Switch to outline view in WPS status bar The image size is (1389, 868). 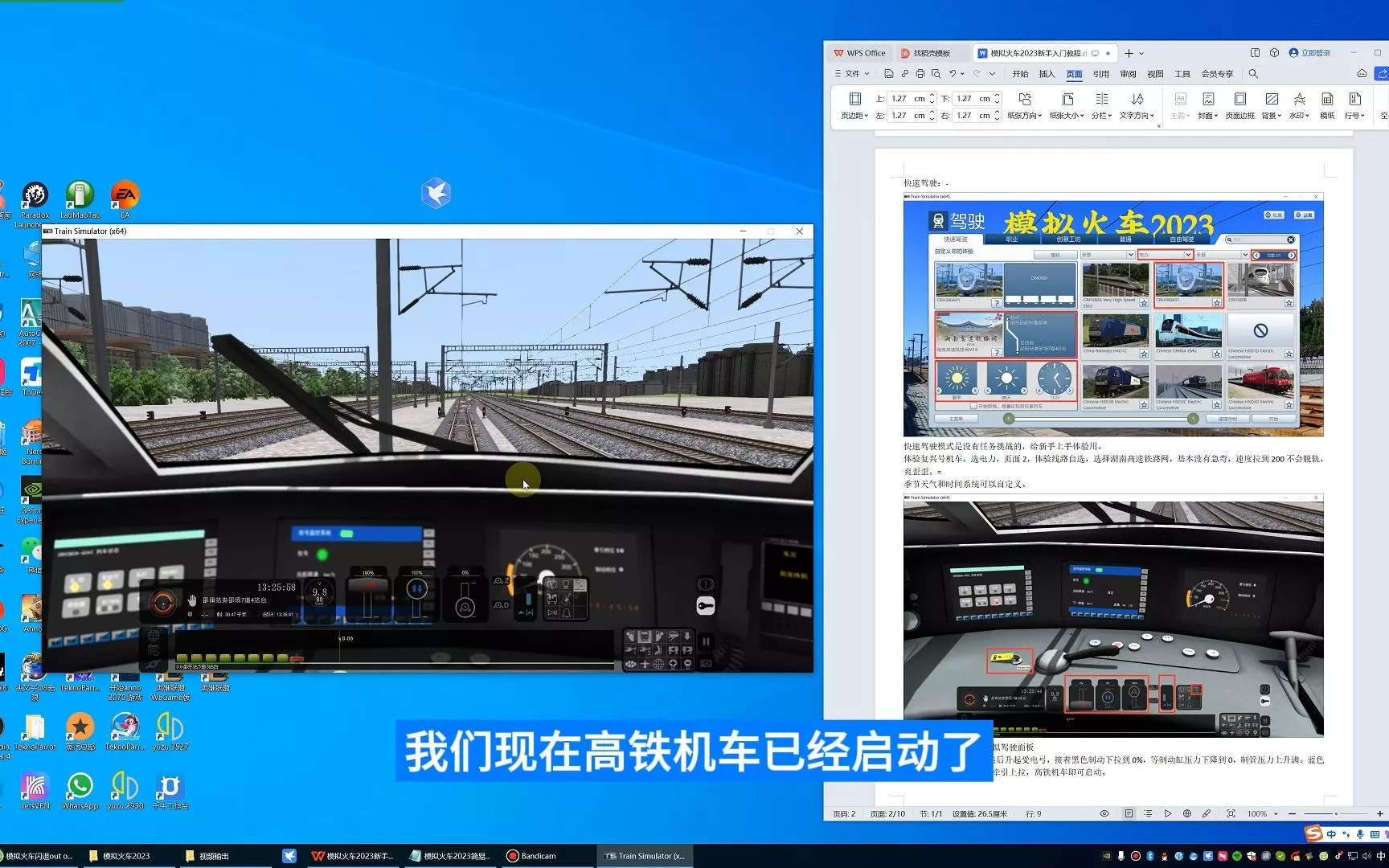[1148, 813]
